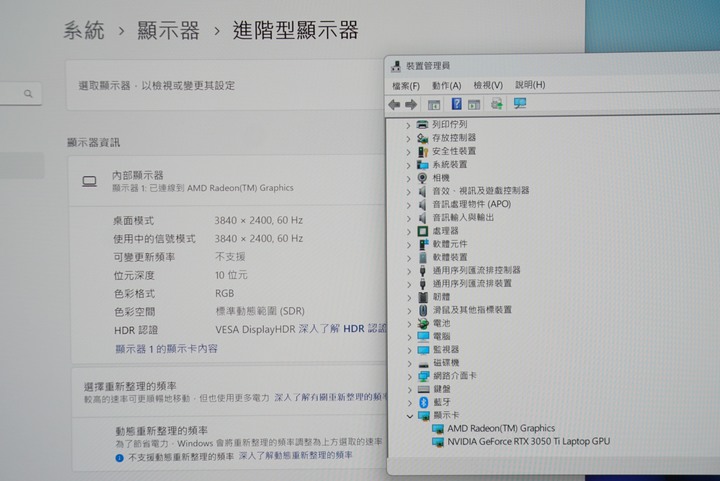
Task: Select the 電腦 tree item
Action: (442, 336)
